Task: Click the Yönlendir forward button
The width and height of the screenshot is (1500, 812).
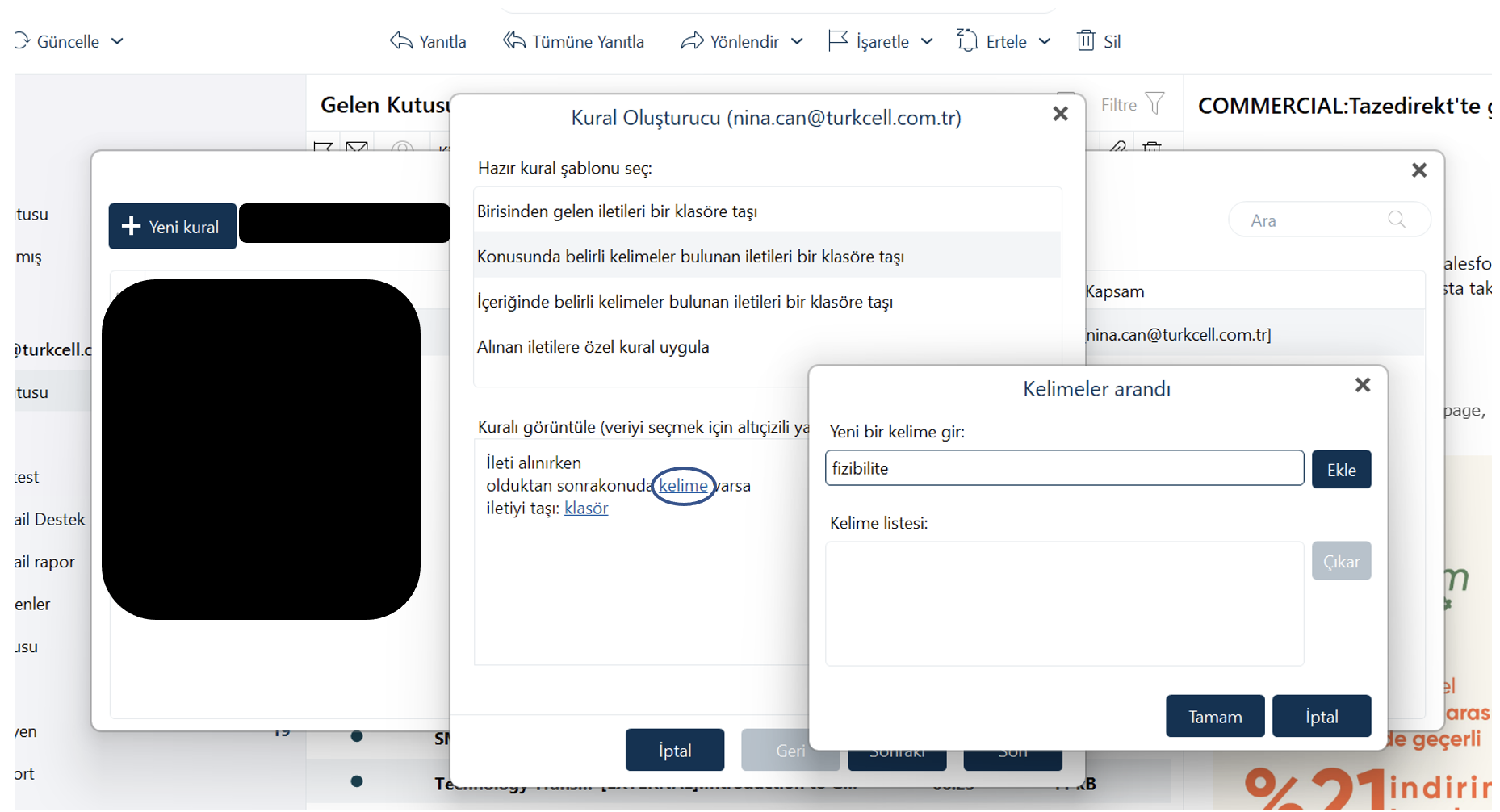Action: (x=730, y=41)
